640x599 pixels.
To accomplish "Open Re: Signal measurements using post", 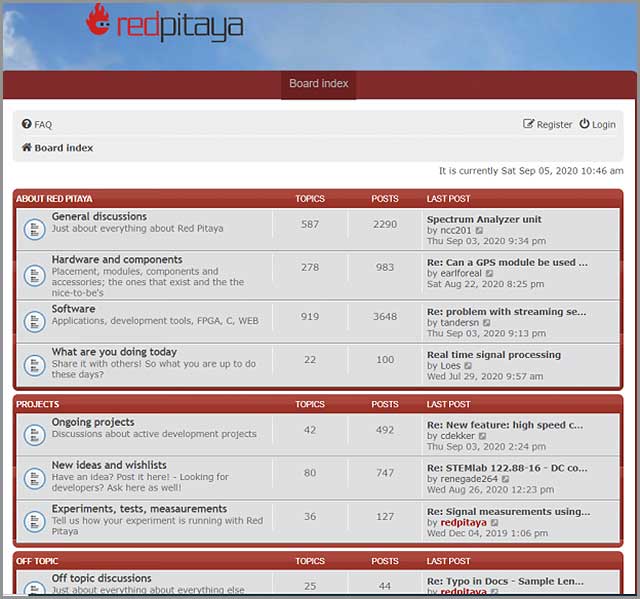I will pyautogui.click(x=509, y=512).
